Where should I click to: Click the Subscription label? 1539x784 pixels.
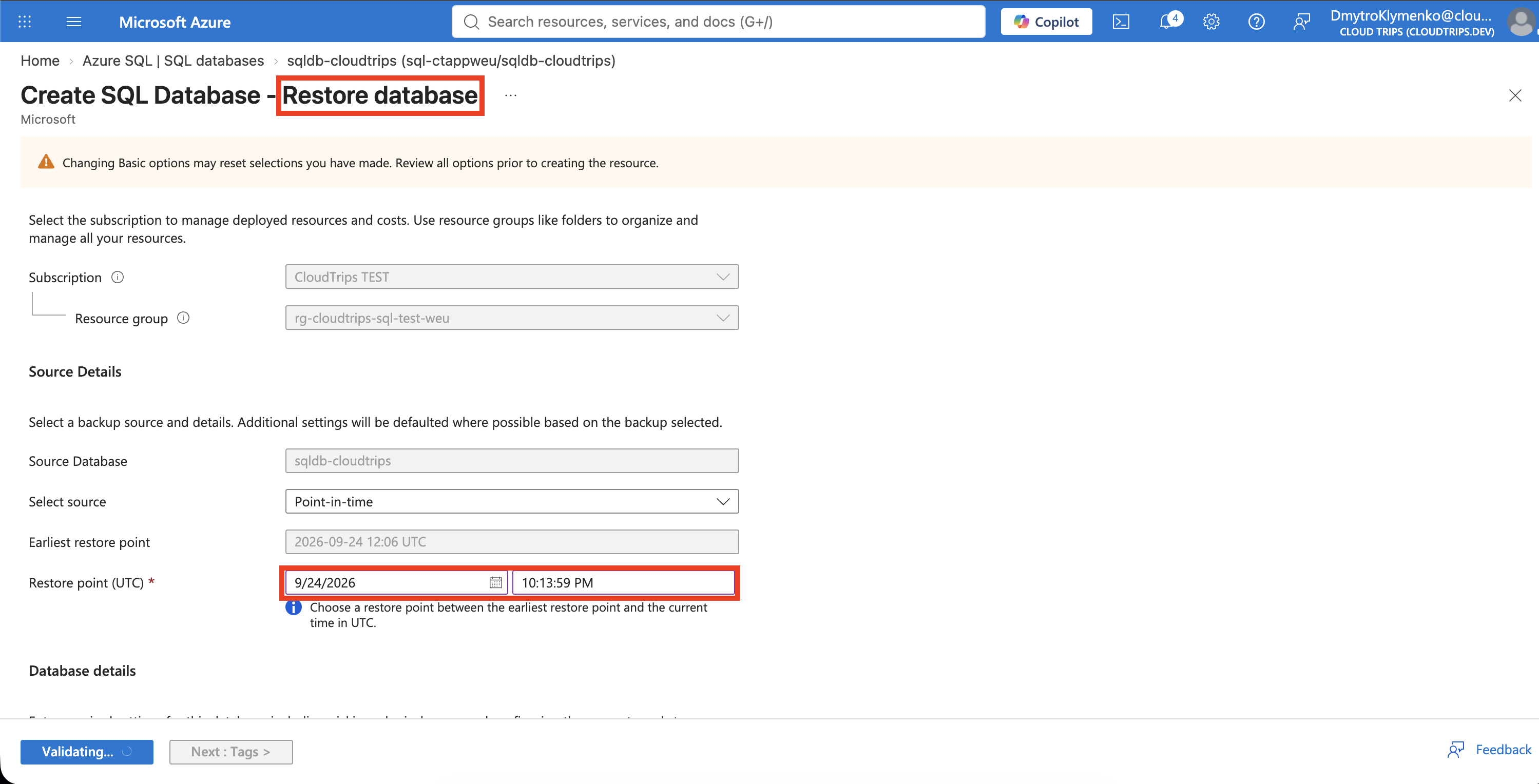click(x=65, y=277)
